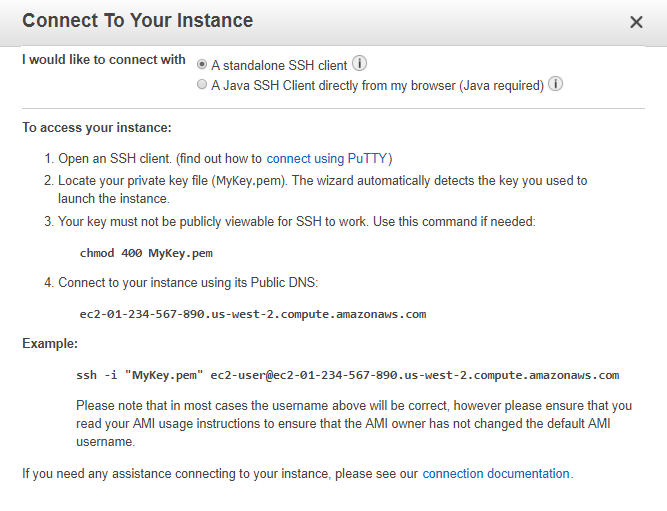This screenshot has height=511, width=667.
Task: Click the 'A standalone SSH client' label
Action: [279, 65]
